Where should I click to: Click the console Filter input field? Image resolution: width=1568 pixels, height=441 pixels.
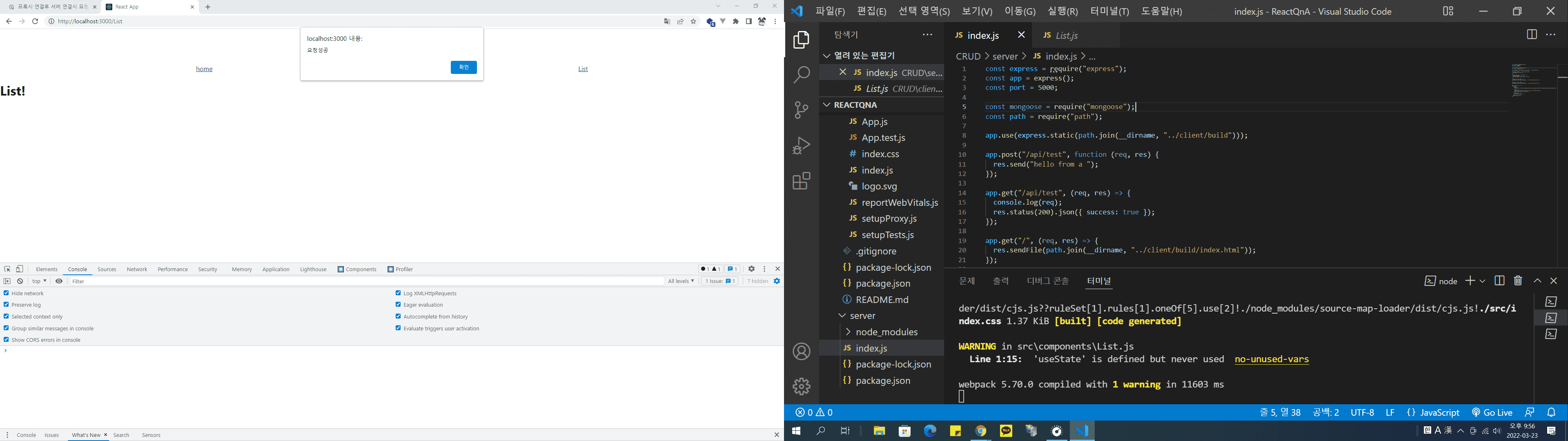coord(365,281)
